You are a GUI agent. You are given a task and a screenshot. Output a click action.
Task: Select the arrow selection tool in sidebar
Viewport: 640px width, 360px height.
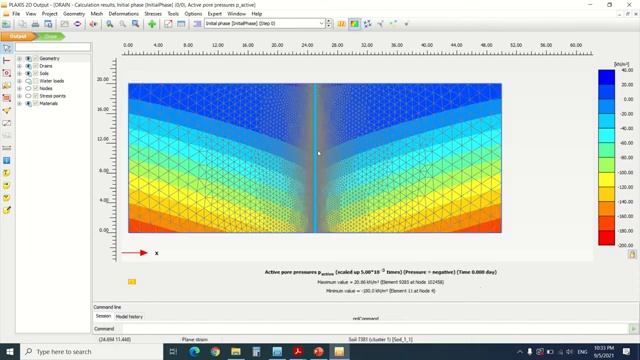[7, 48]
